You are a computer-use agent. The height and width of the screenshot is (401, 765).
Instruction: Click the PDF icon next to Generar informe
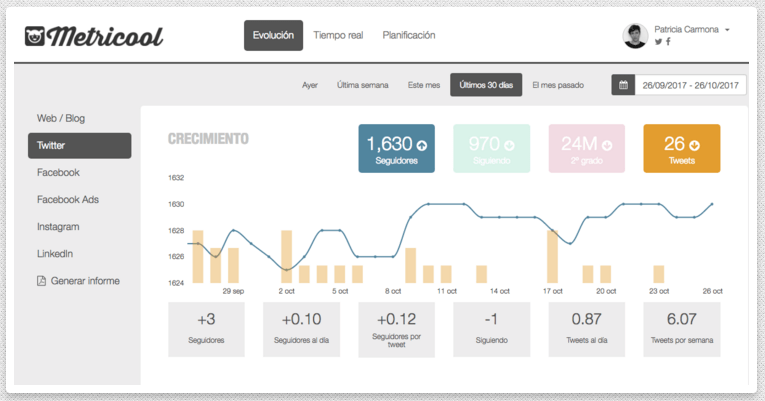41,281
